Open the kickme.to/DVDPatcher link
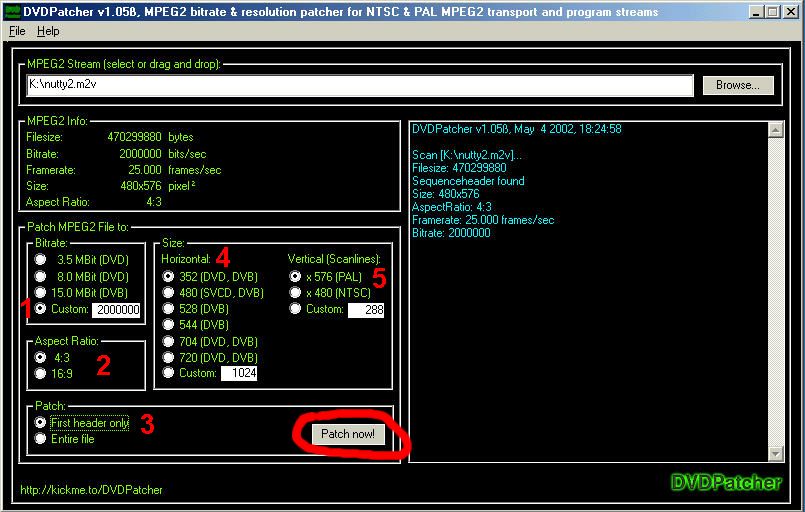This screenshot has height=512, width=805. tap(91, 490)
